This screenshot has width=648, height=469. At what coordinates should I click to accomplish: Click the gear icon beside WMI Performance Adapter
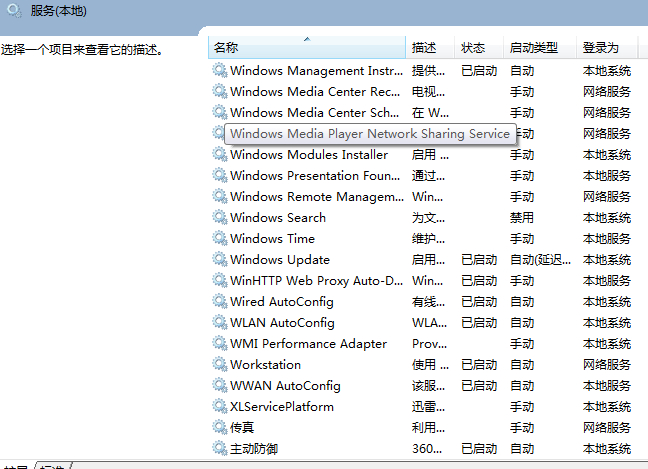point(220,344)
